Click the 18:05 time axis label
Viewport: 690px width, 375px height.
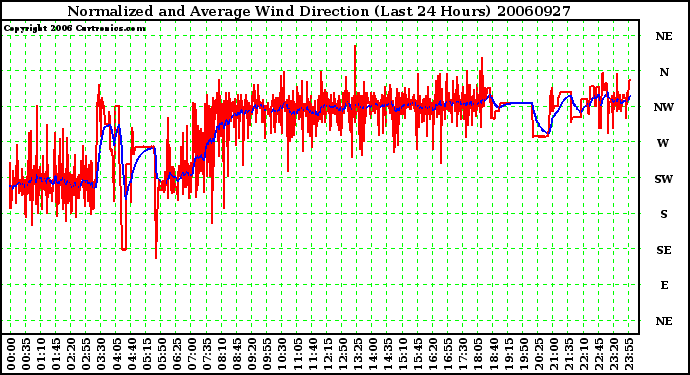[478, 354]
